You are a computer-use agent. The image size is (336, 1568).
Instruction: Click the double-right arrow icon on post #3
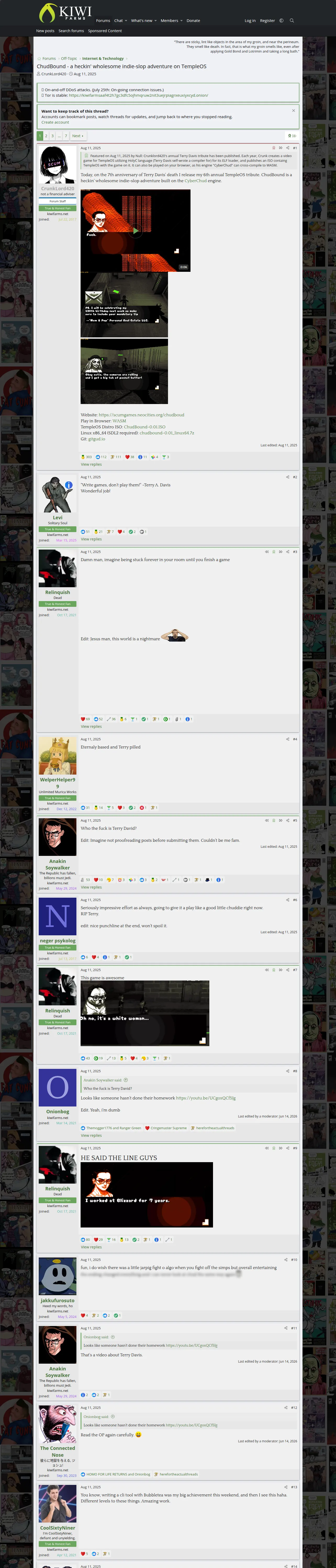[x=281, y=552]
